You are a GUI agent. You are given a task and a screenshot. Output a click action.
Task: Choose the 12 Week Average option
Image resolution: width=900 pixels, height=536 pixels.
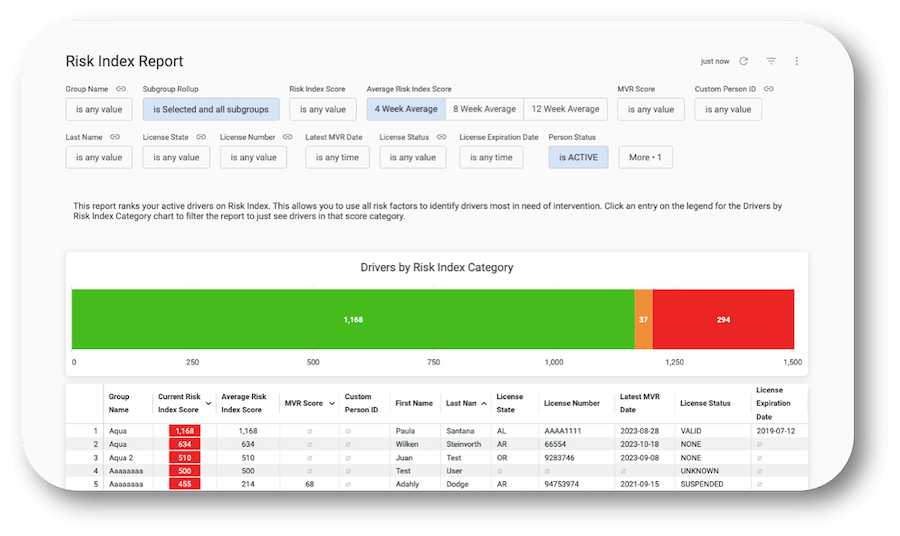pyautogui.click(x=565, y=109)
